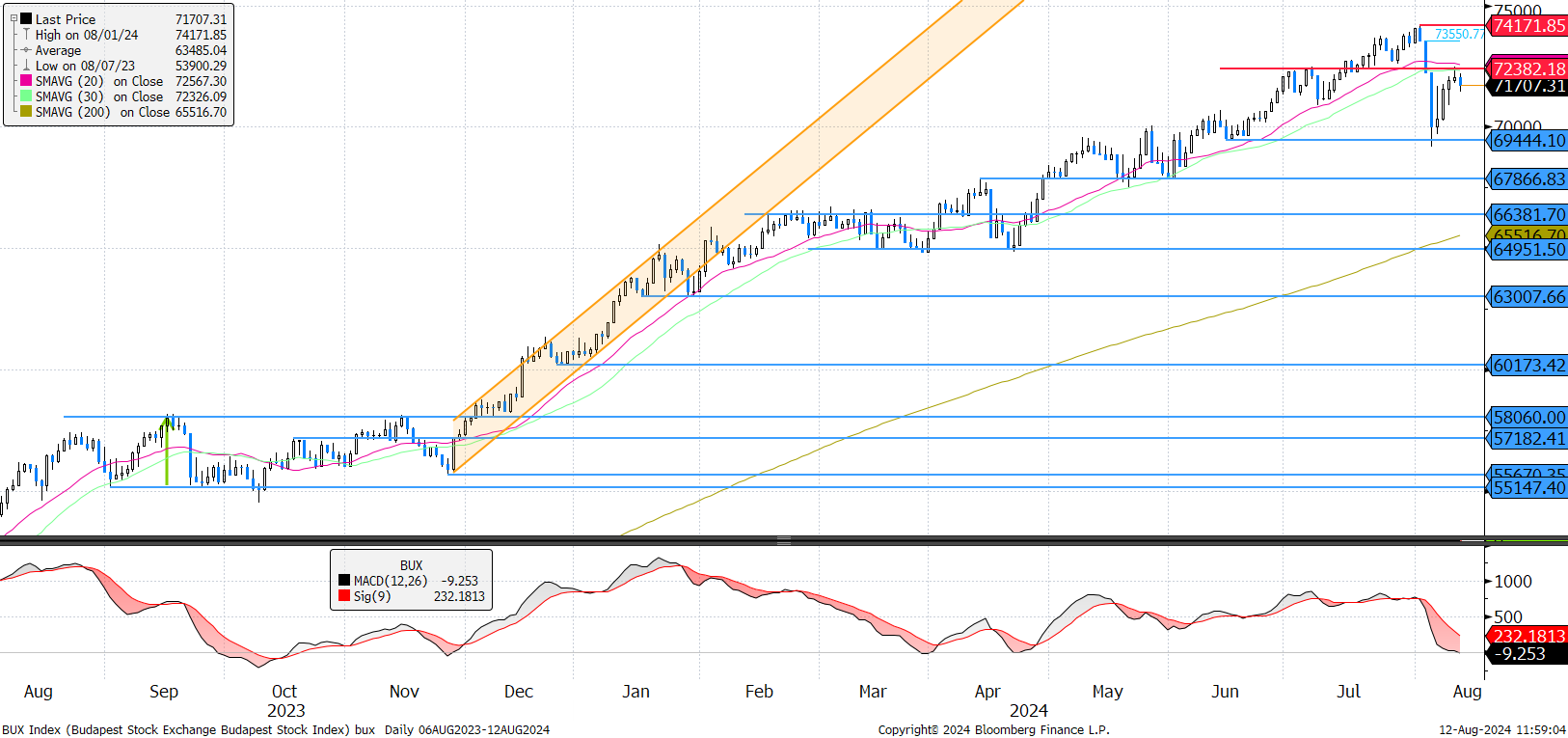
Task: Click the 12-Aug-2024 11:59:04 timestamp
Action: pyautogui.click(x=1502, y=730)
